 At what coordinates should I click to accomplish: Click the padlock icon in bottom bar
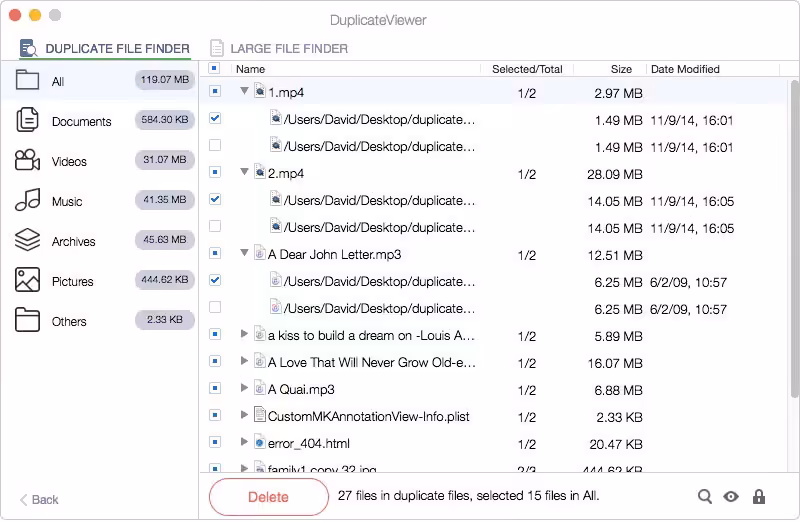(x=759, y=496)
